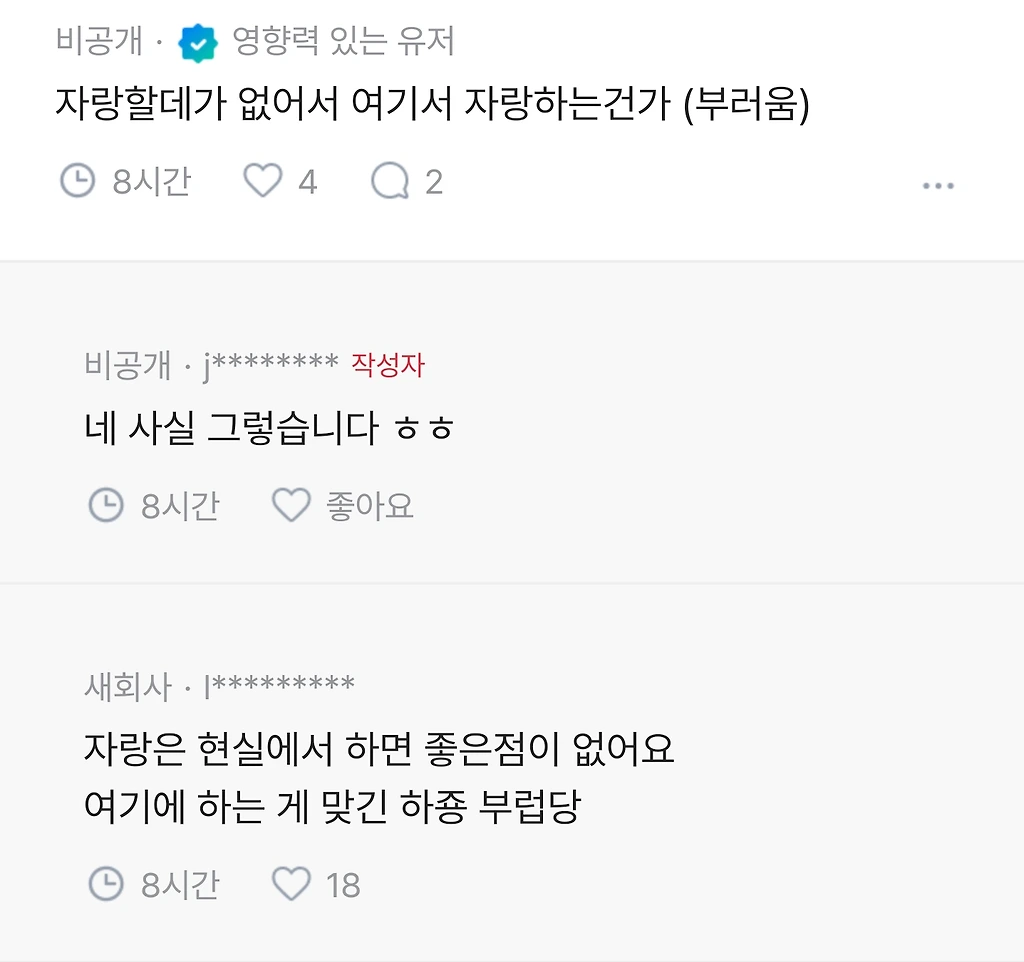The image size is (1024, 962).
Task: Click the reply count 2 on top comment
Action: coord(433,182)
